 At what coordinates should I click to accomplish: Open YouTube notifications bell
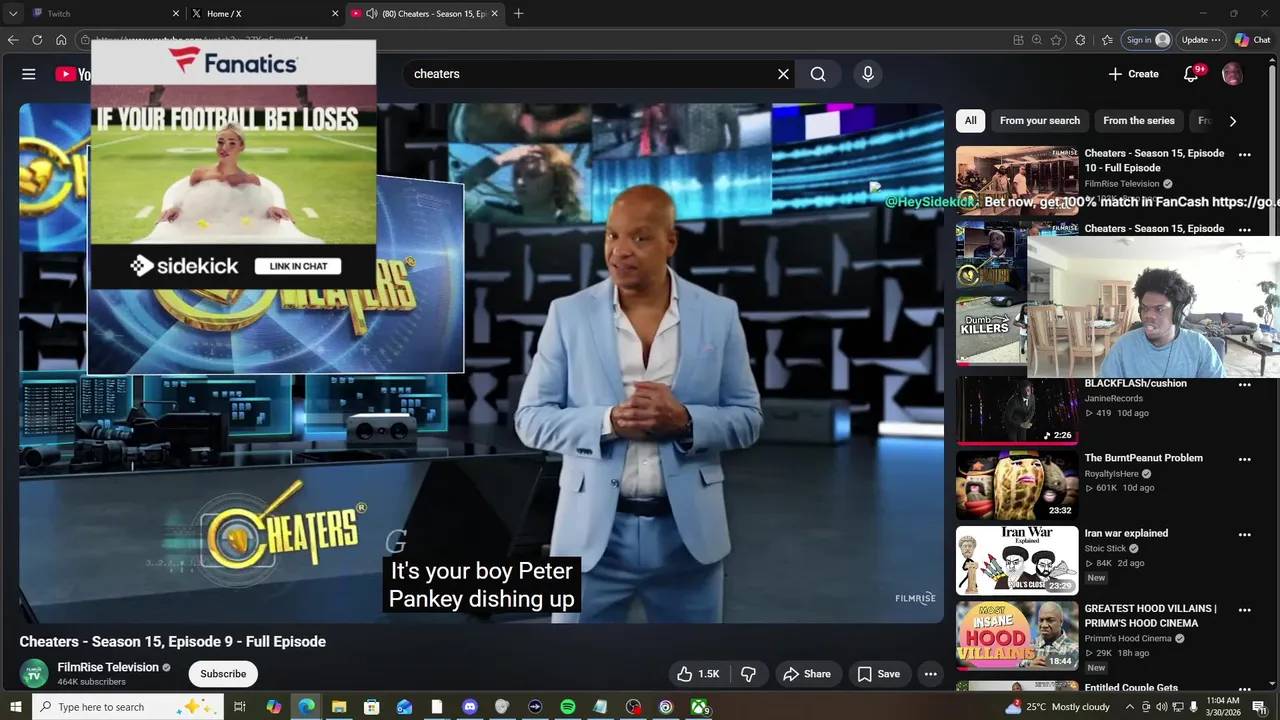pos(1191,74)
